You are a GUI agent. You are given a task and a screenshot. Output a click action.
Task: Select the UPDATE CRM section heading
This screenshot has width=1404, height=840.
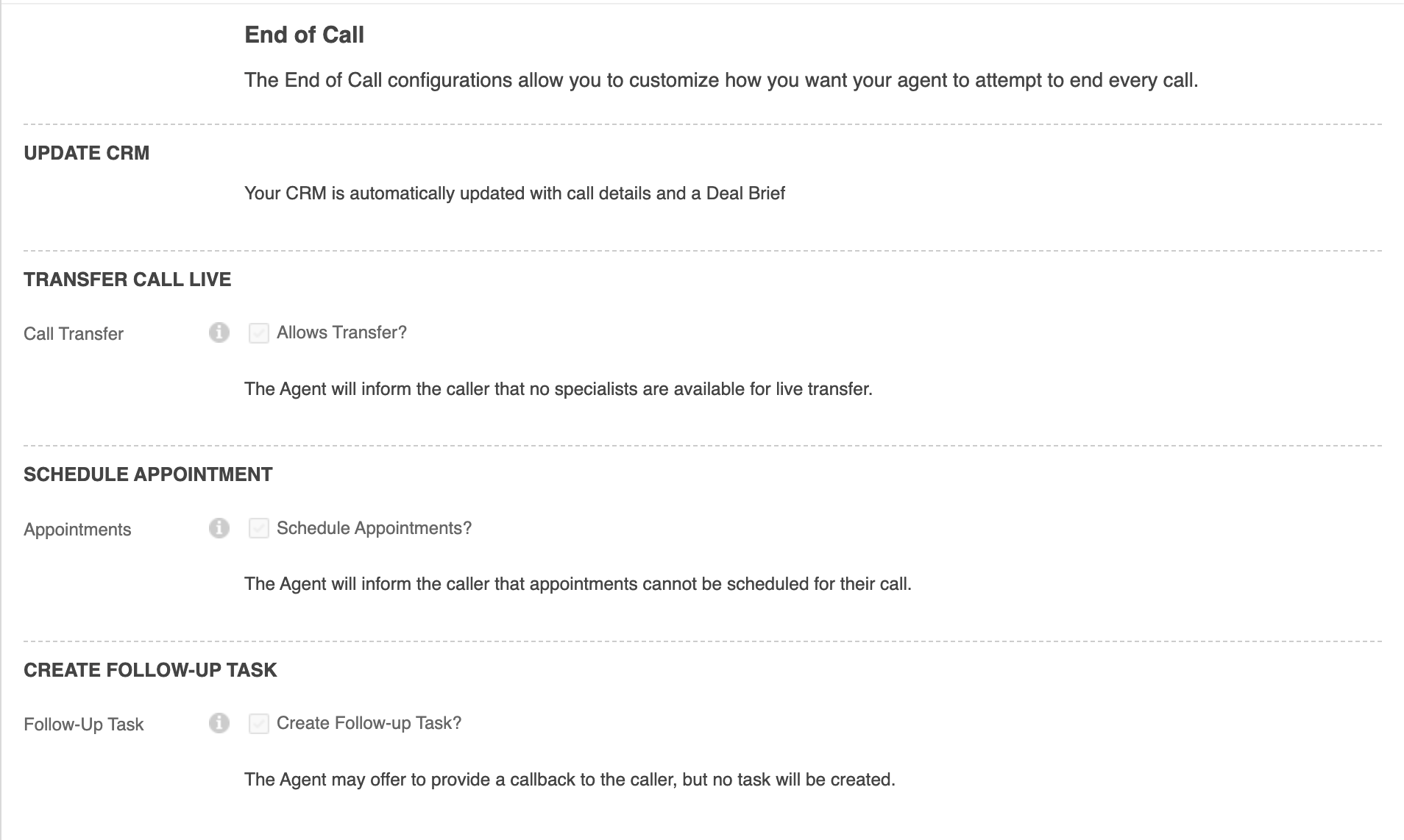[86, 153]
